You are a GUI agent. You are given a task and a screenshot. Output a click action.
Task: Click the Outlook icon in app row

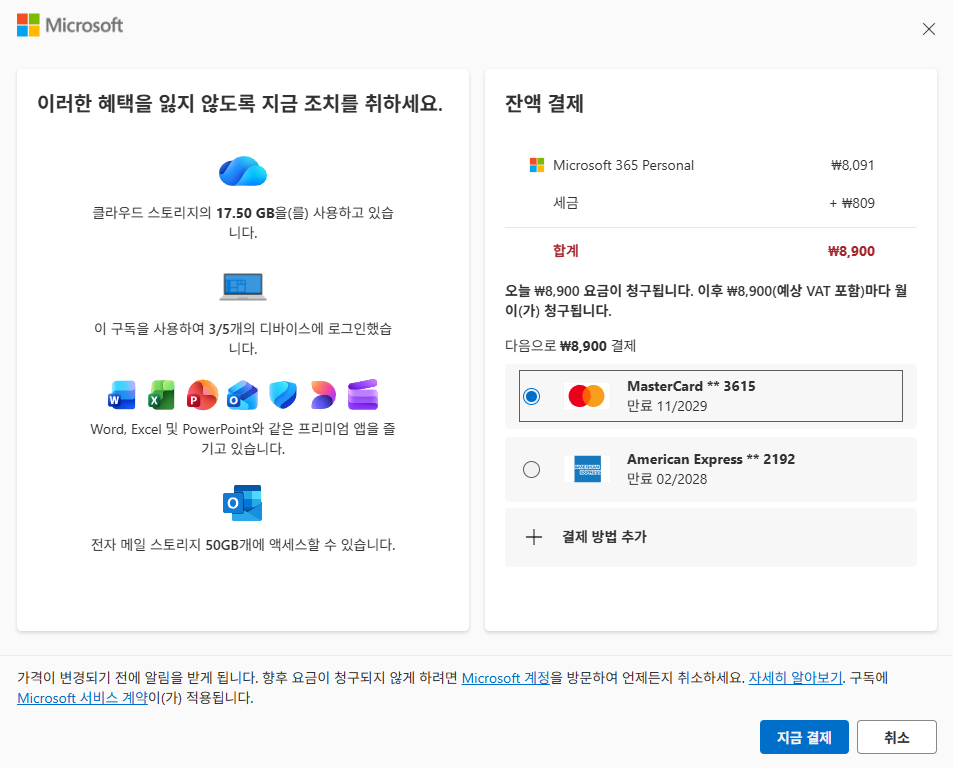[243, 395]
